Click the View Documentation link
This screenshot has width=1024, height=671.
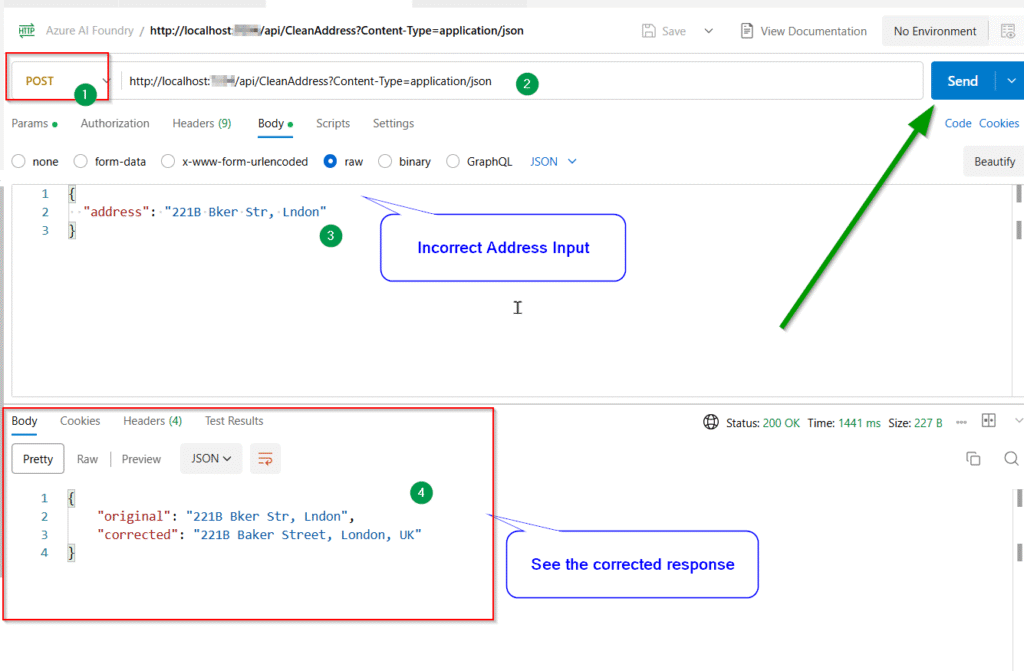(x=813, y=31)
